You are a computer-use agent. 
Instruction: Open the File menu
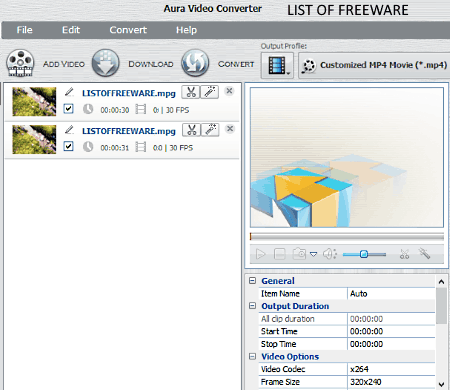tap(25, 30)
